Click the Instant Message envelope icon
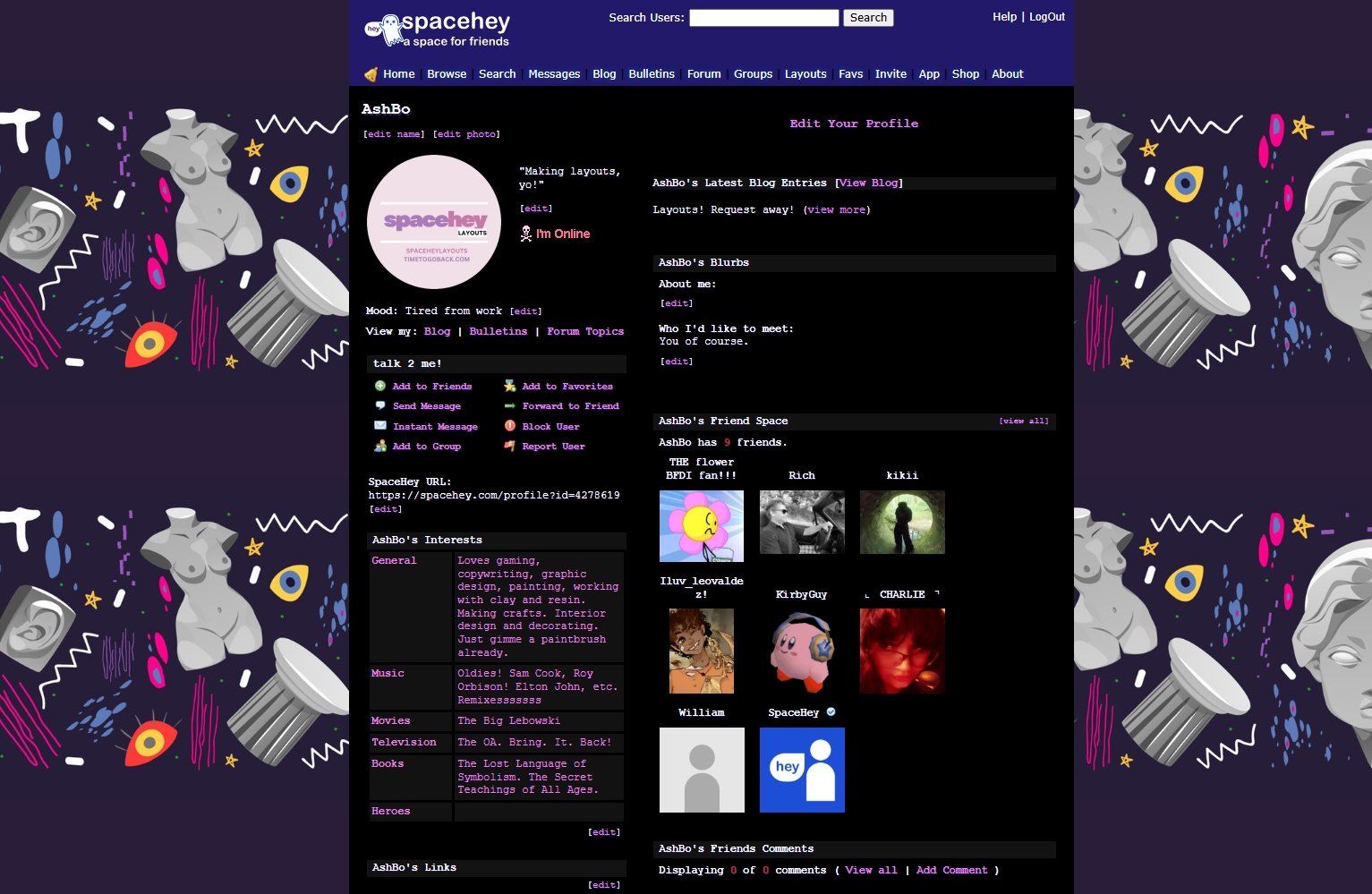Viewport: 1372px width, 894px height. 380,426
